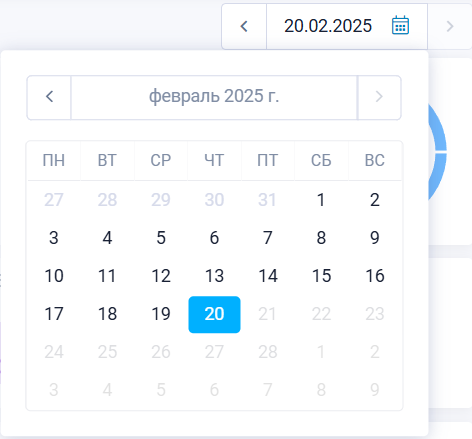Select grayed-out January 31 date
472x439 pixels.
coord(268,200)
